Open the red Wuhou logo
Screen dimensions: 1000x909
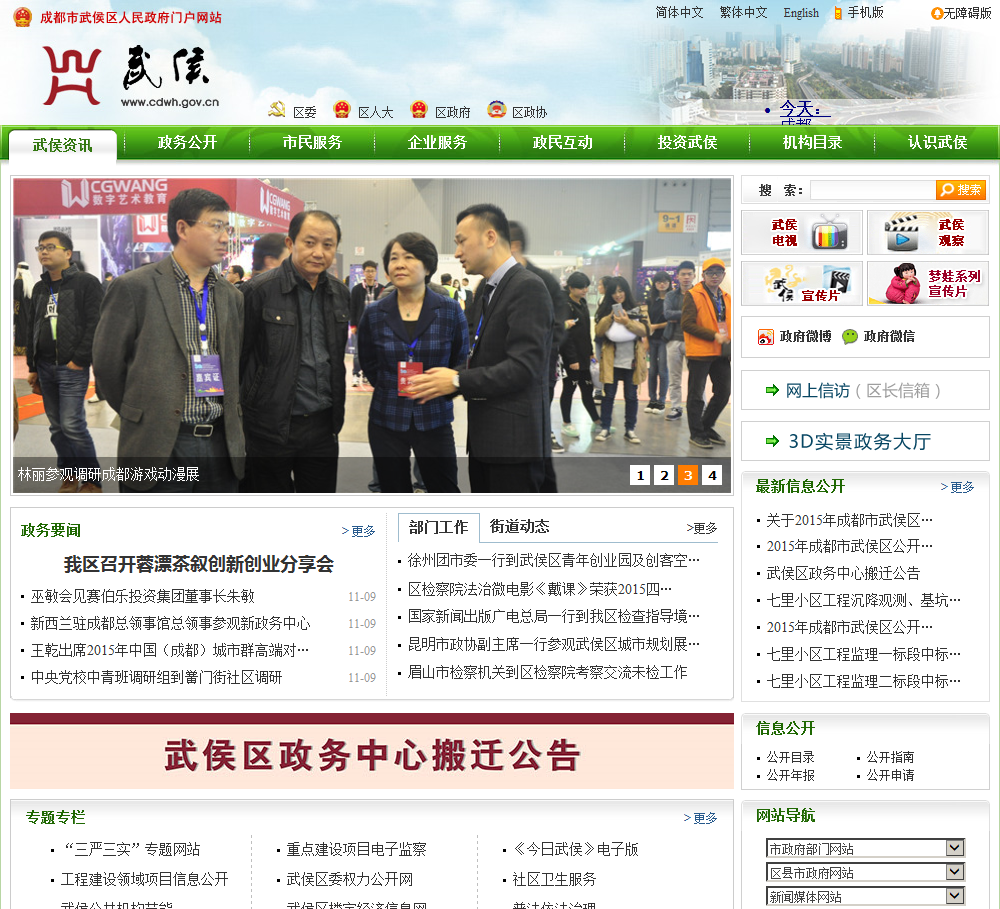(x=71, y=76)
